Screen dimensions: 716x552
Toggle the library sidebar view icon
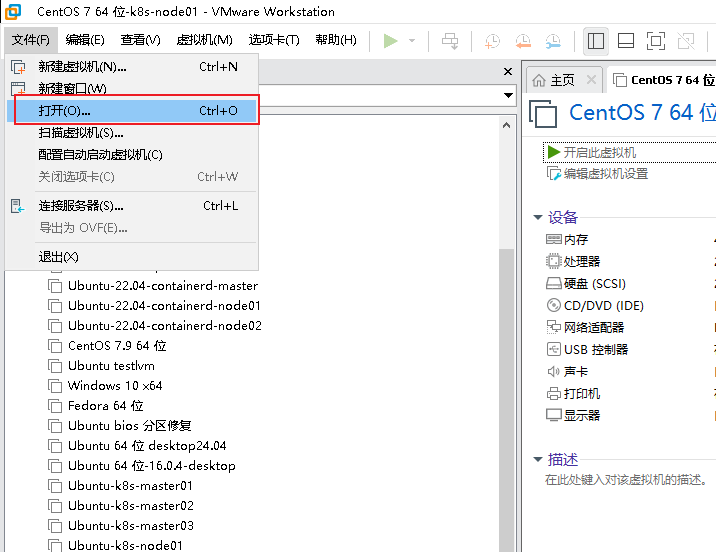[596, 41]
